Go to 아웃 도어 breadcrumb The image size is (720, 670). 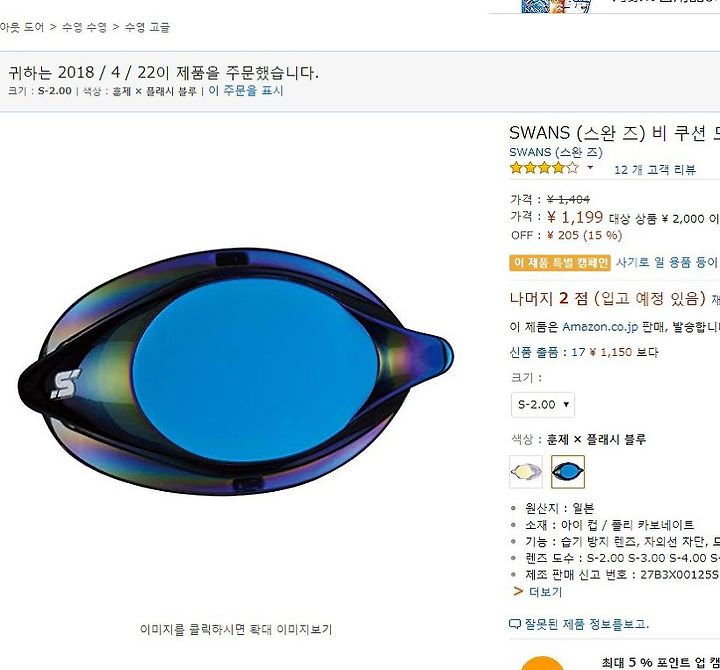tap(22, 28)
